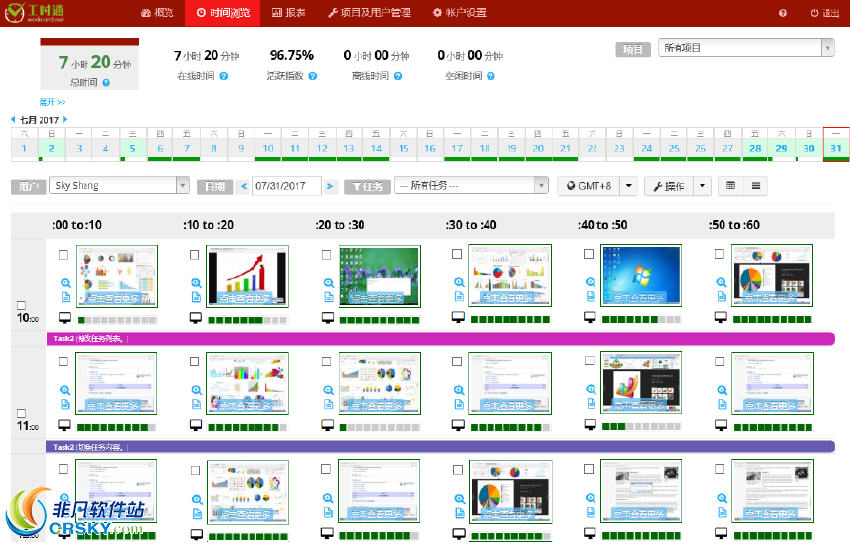This screenshot has width=850, height=544.
Task: Open document icon for 10:00 :50 to :60 screenshot
Action: click(x=722, y=296)
